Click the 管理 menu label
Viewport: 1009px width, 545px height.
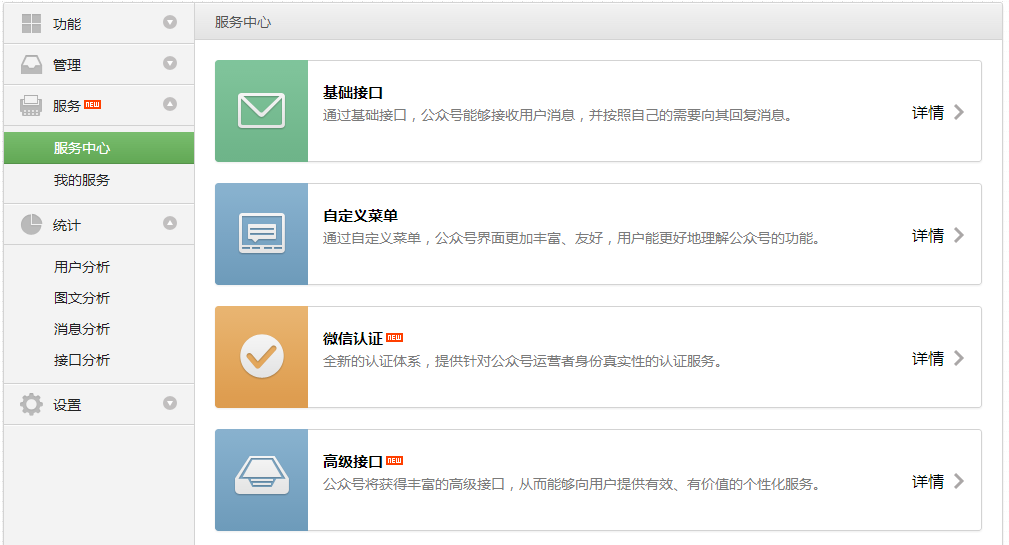[x=67, y=65]
